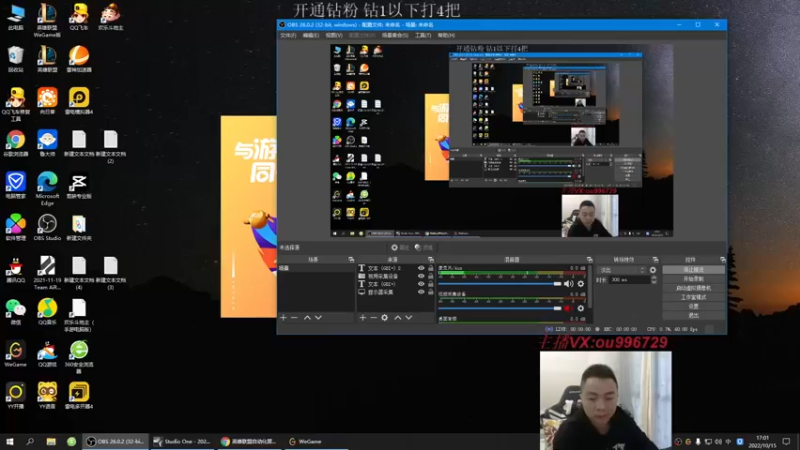The height and width of the screenshot is (450, 800).
Task: Open OBS Studio desktop shortcut
Action: coord(47,227)
